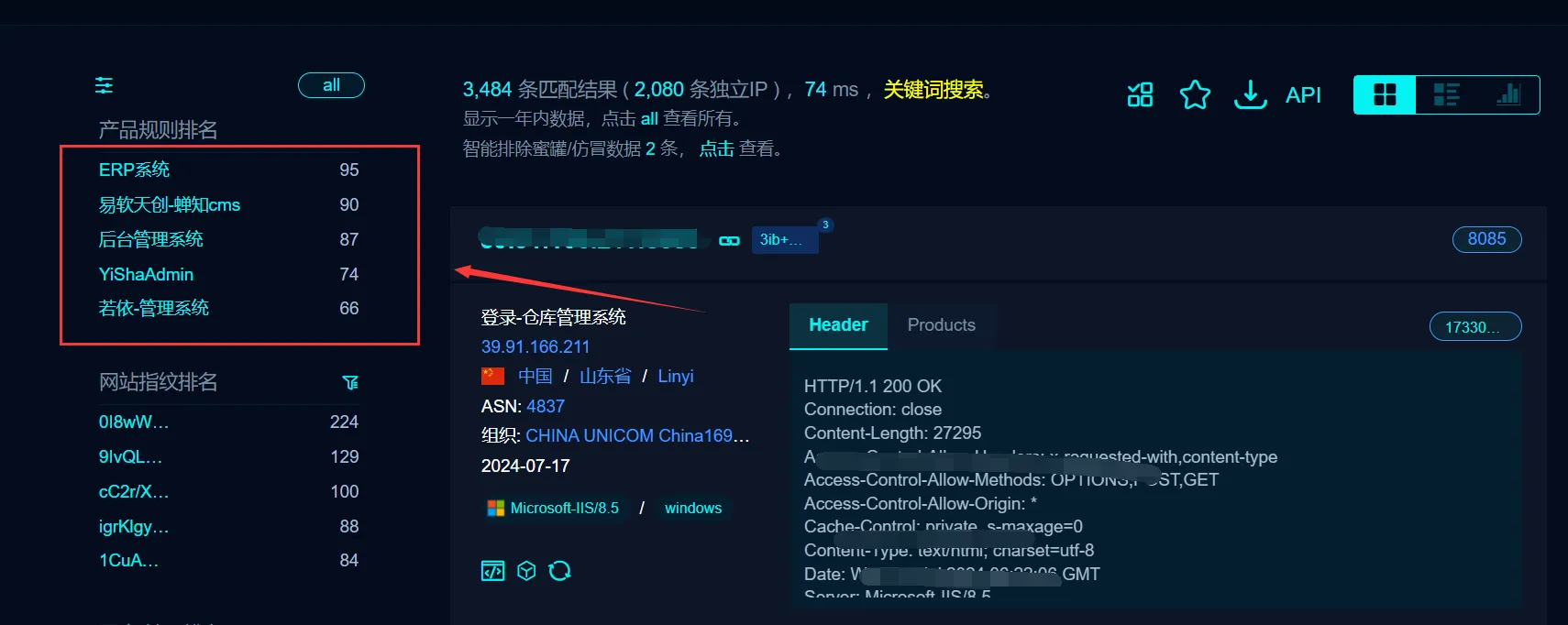Filter by ERP系统 product rule

(134, 170)
